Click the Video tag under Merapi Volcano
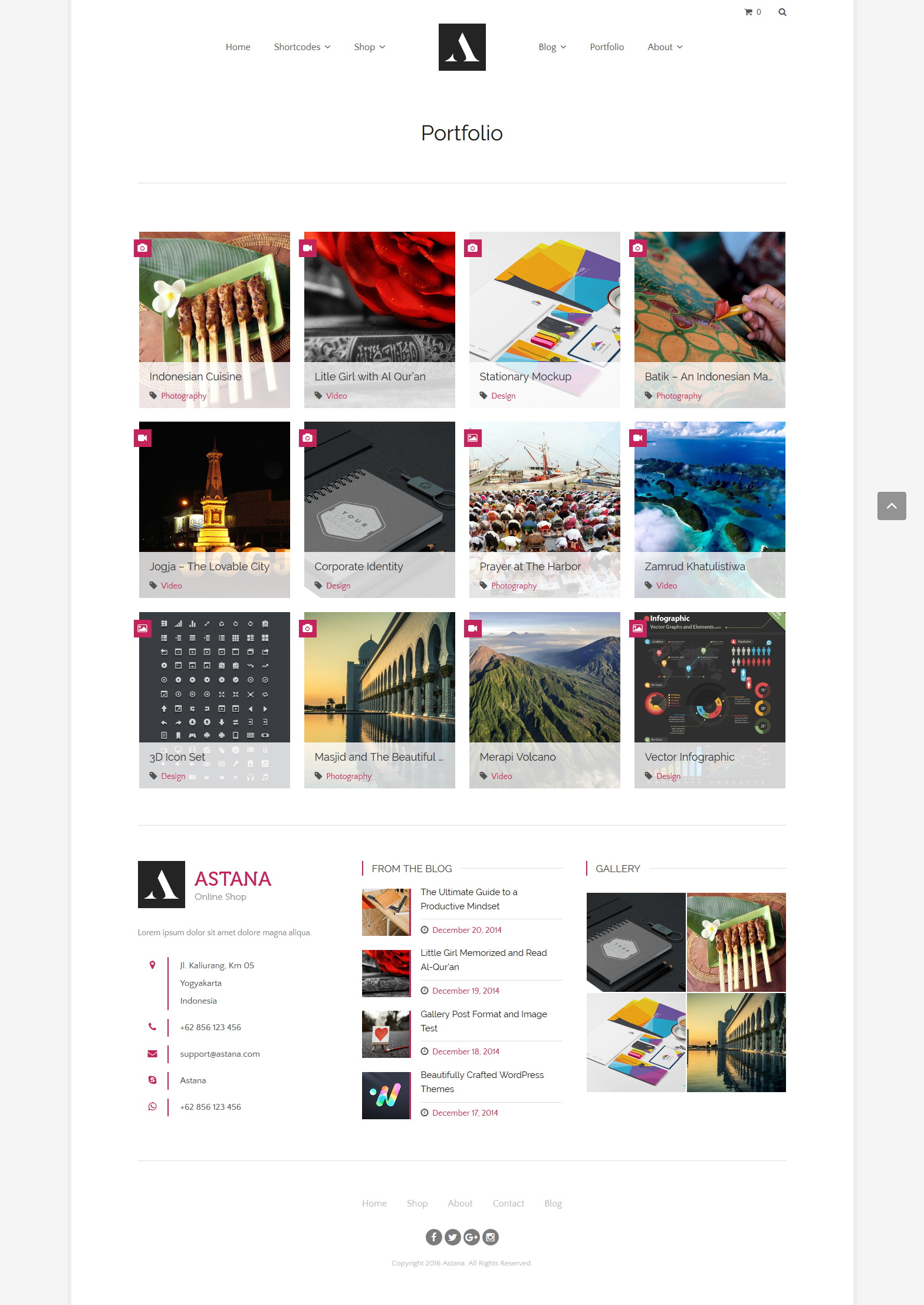The image size is (924, 1305). pyautogui.click(x=501, y=776)
